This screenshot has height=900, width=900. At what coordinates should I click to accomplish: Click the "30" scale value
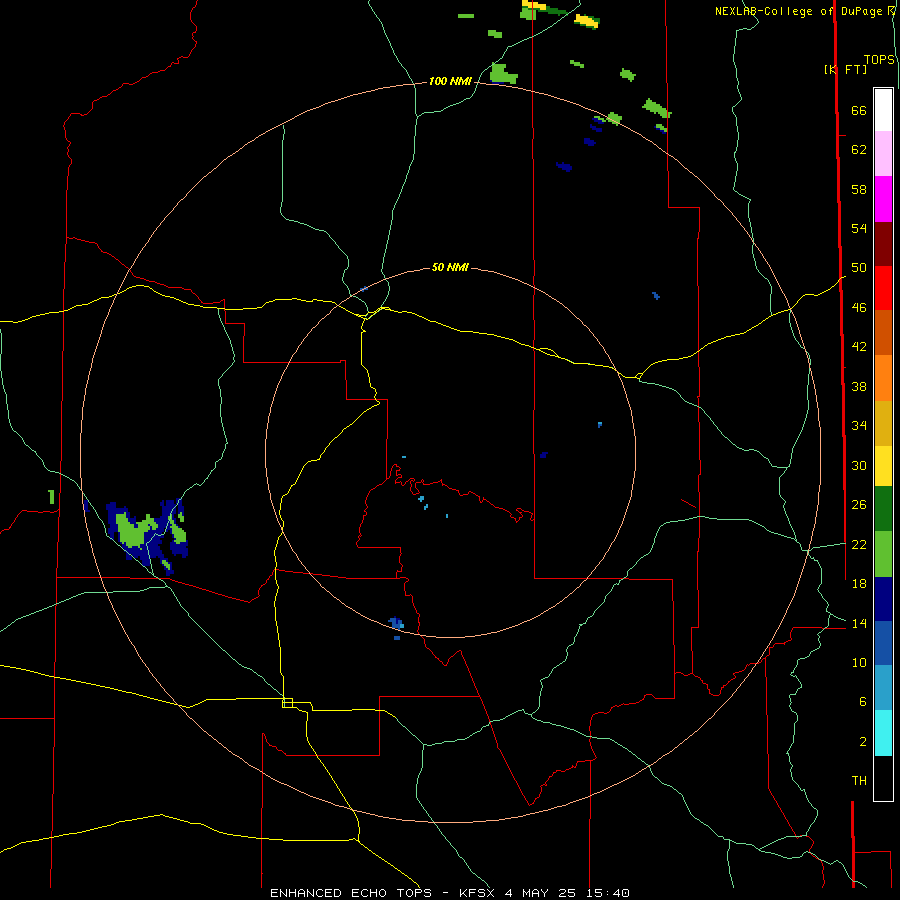(x=859, y=465)
